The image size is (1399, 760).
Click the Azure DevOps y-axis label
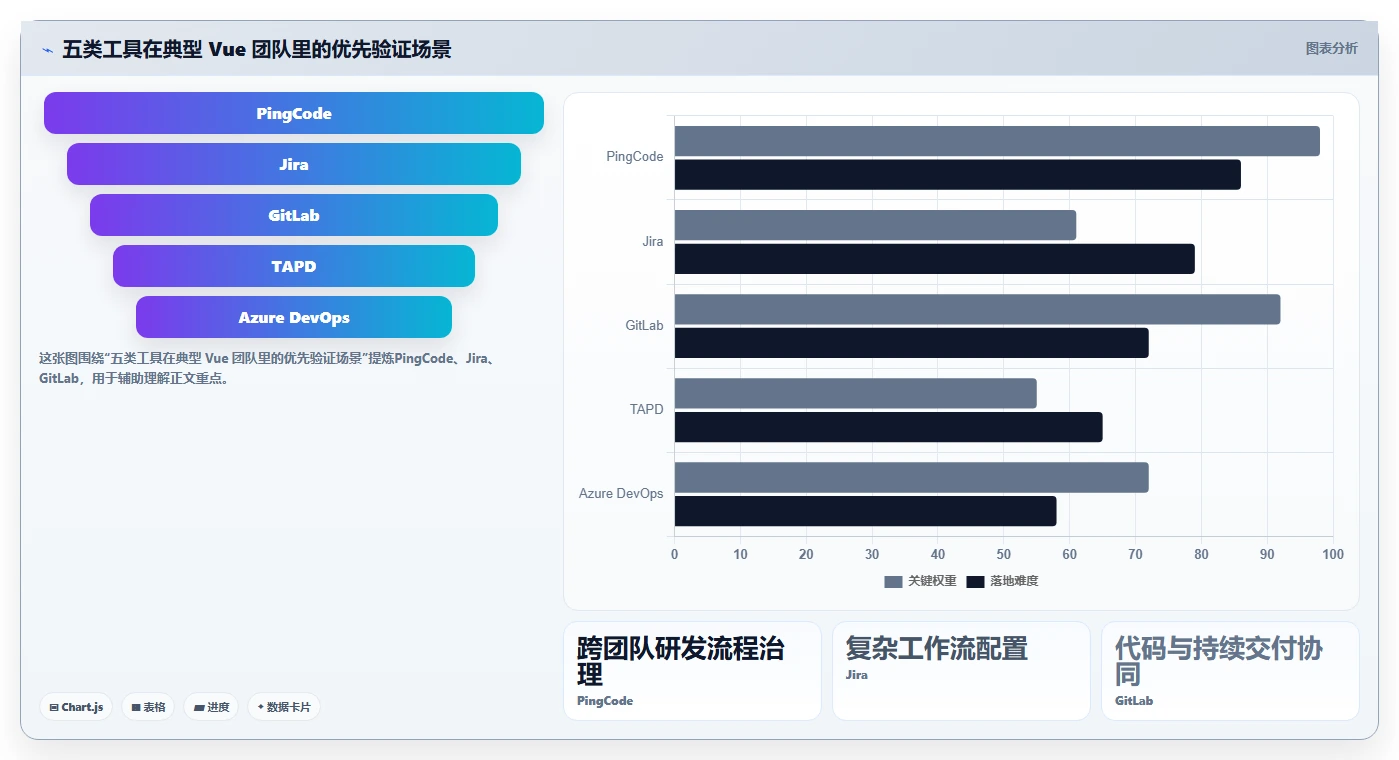click(x=621, y=493)
